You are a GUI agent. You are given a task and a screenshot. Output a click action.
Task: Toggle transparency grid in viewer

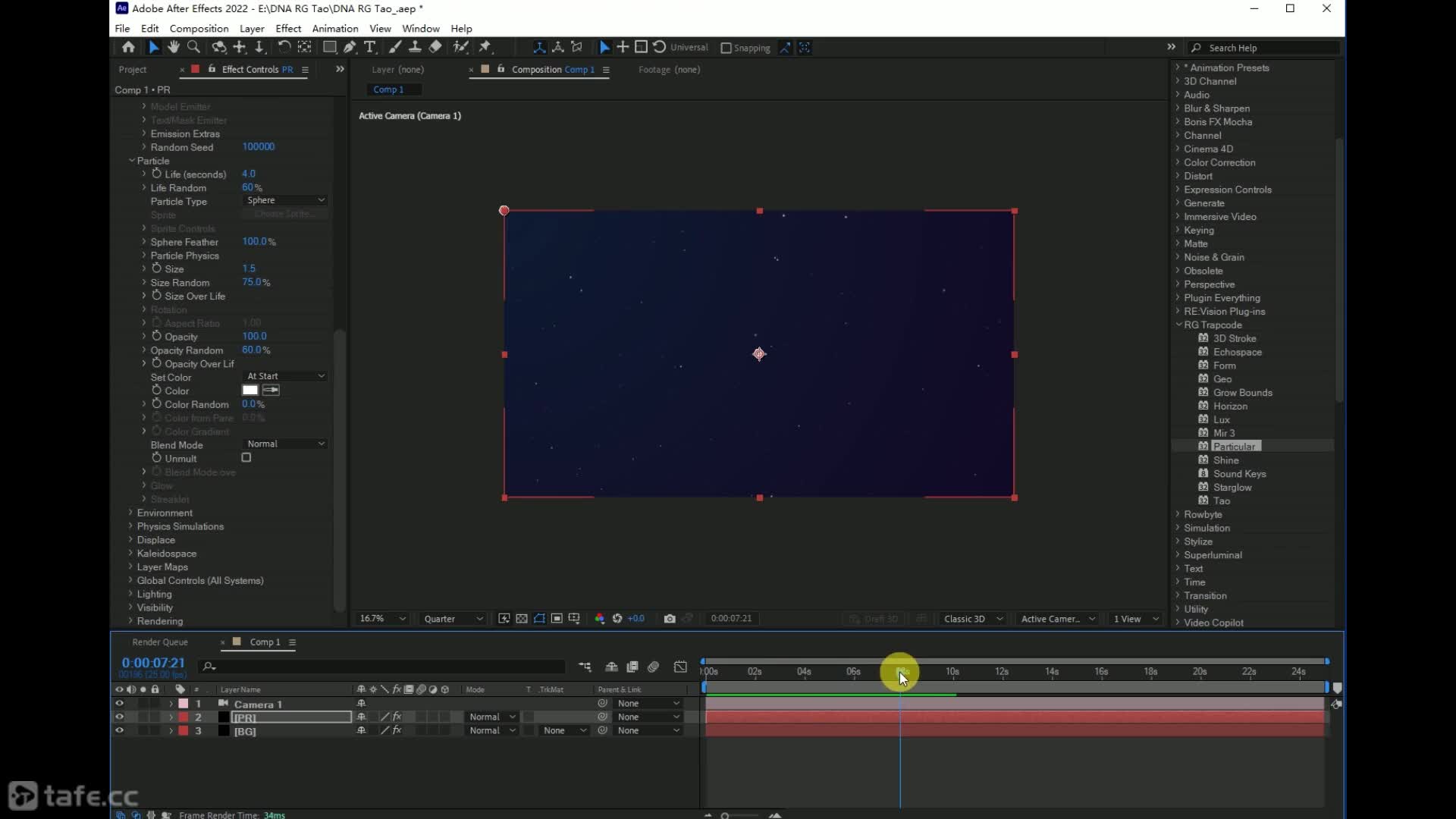[522, 619]
